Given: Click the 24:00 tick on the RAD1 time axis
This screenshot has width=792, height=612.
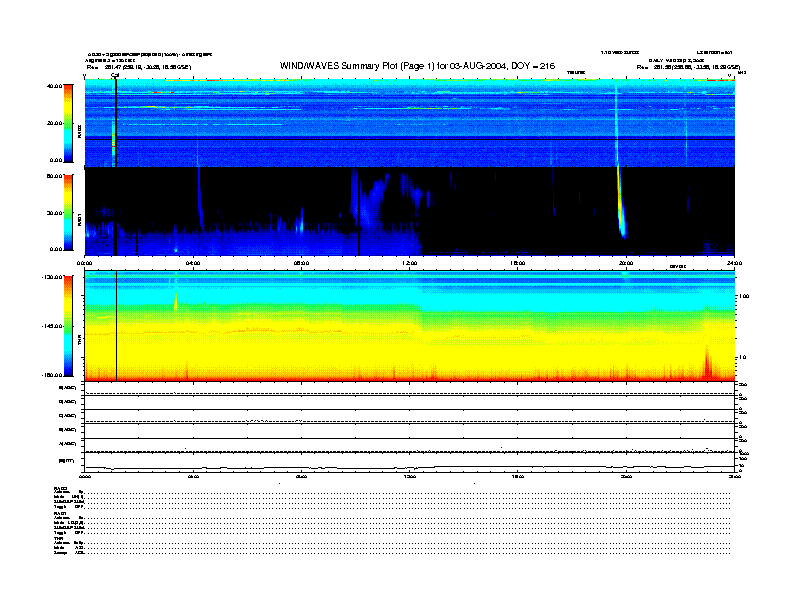Looking at the screenshot, I should [x=734, y=263].
